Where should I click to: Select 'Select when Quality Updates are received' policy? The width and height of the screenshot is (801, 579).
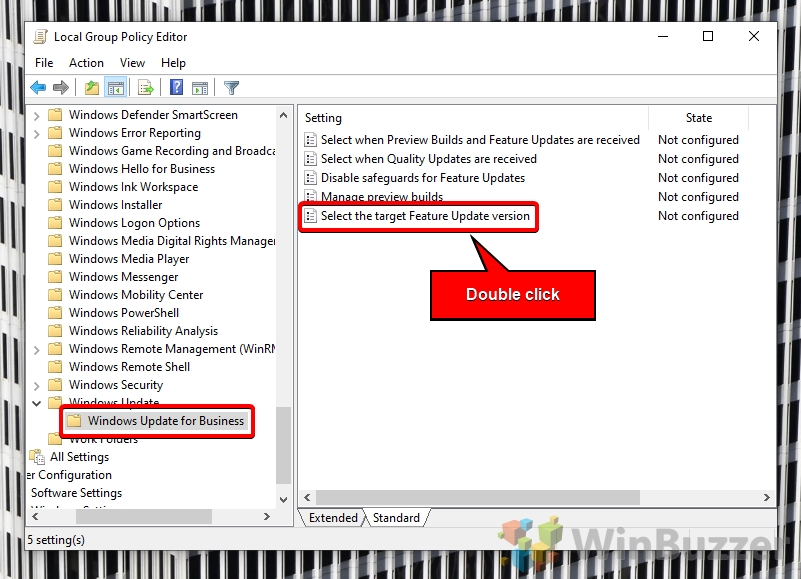coord(429,159)
